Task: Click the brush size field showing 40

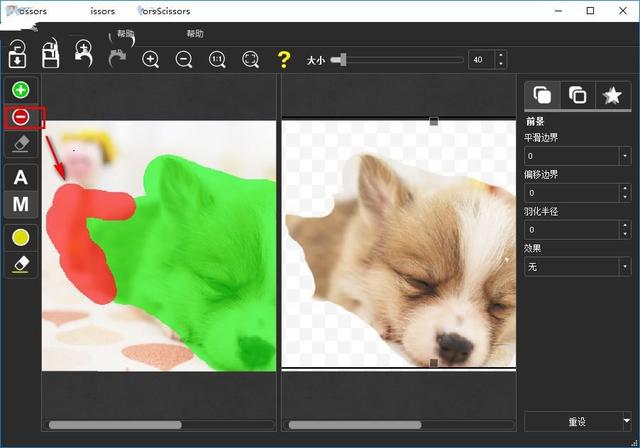Action: 481,60
